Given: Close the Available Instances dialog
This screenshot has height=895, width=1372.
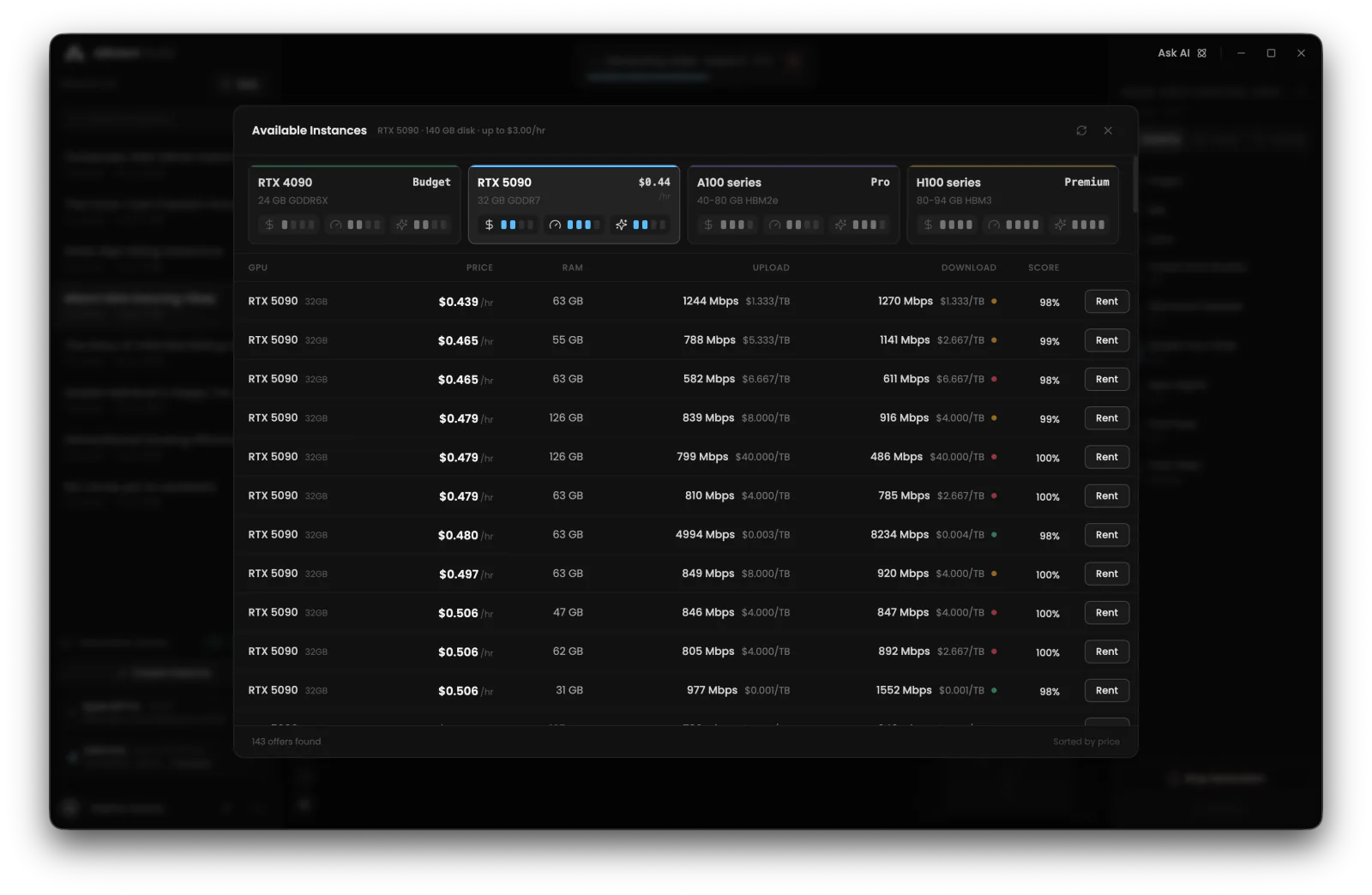Looking at the screenshot, I should coord(1108,130).
